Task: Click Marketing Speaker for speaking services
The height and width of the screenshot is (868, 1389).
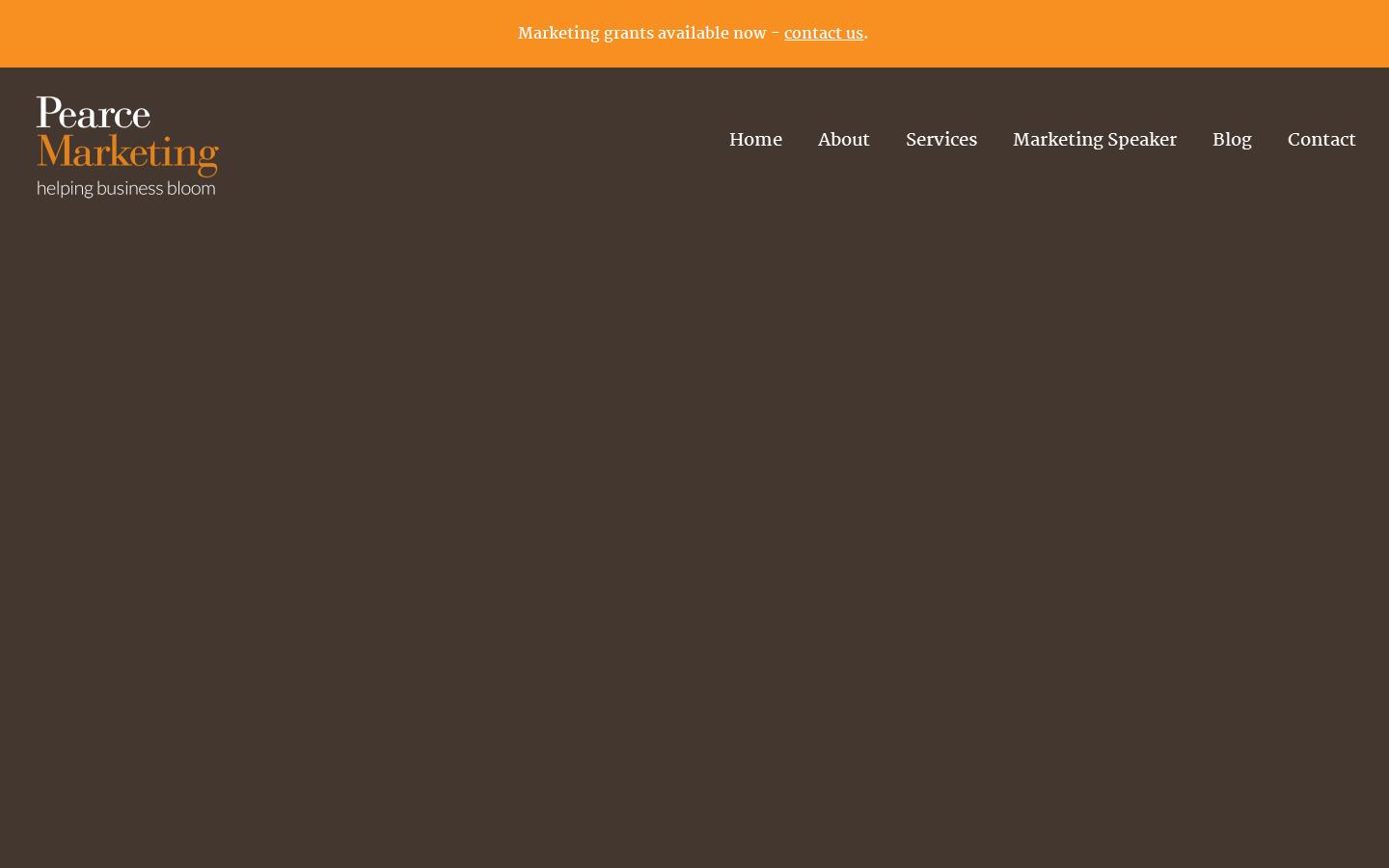Action: (1095, 139)
